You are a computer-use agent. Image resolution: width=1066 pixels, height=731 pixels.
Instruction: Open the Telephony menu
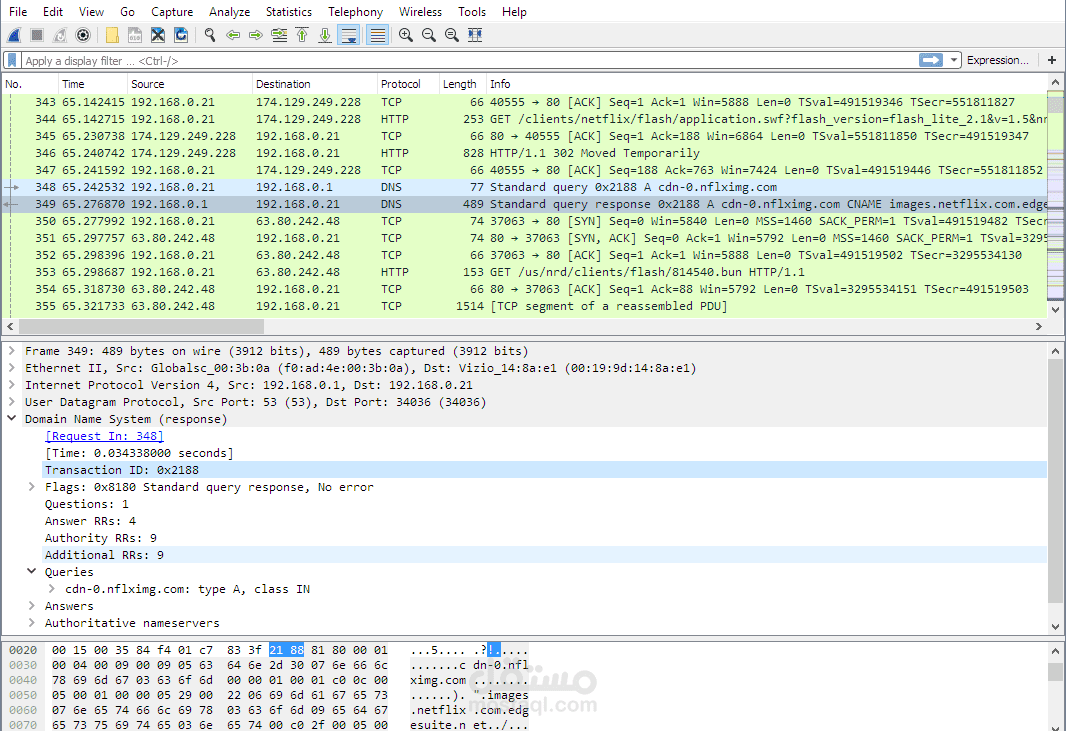click(356, 12)
